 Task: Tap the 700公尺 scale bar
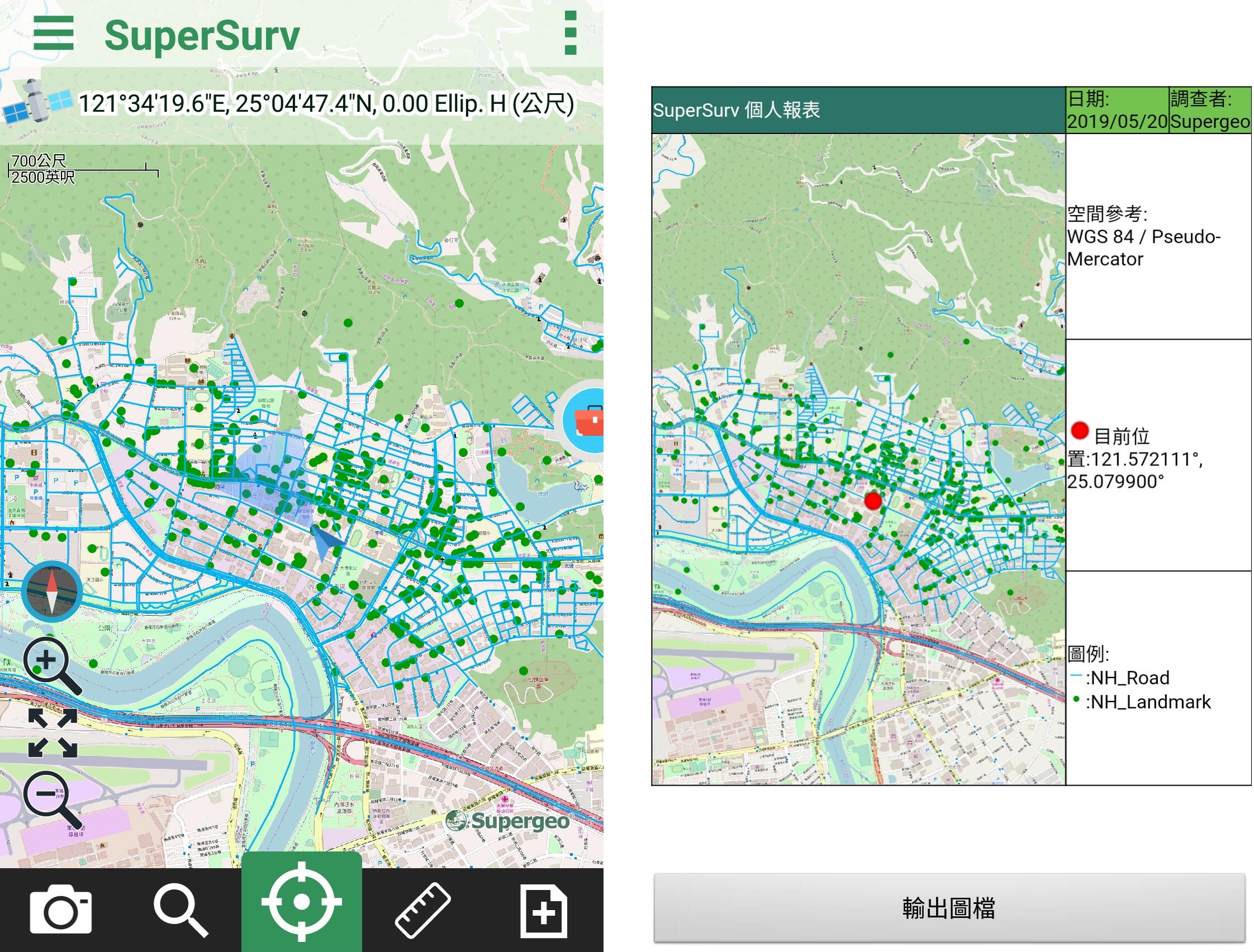point(83,169)
